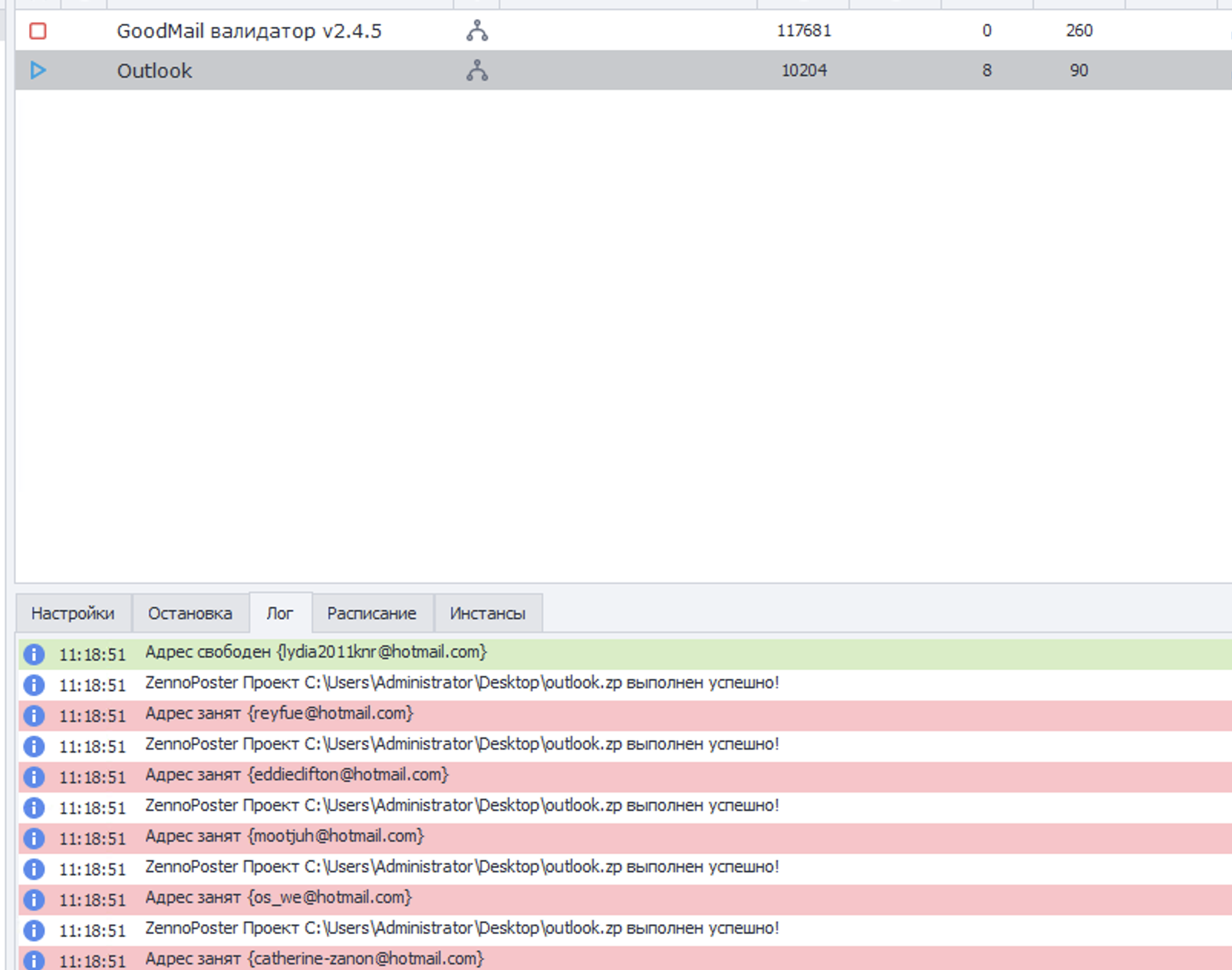The image size is (1232, 970).
Task: Click the info icon beside the catherine-zanon entry
Action: 34,960
